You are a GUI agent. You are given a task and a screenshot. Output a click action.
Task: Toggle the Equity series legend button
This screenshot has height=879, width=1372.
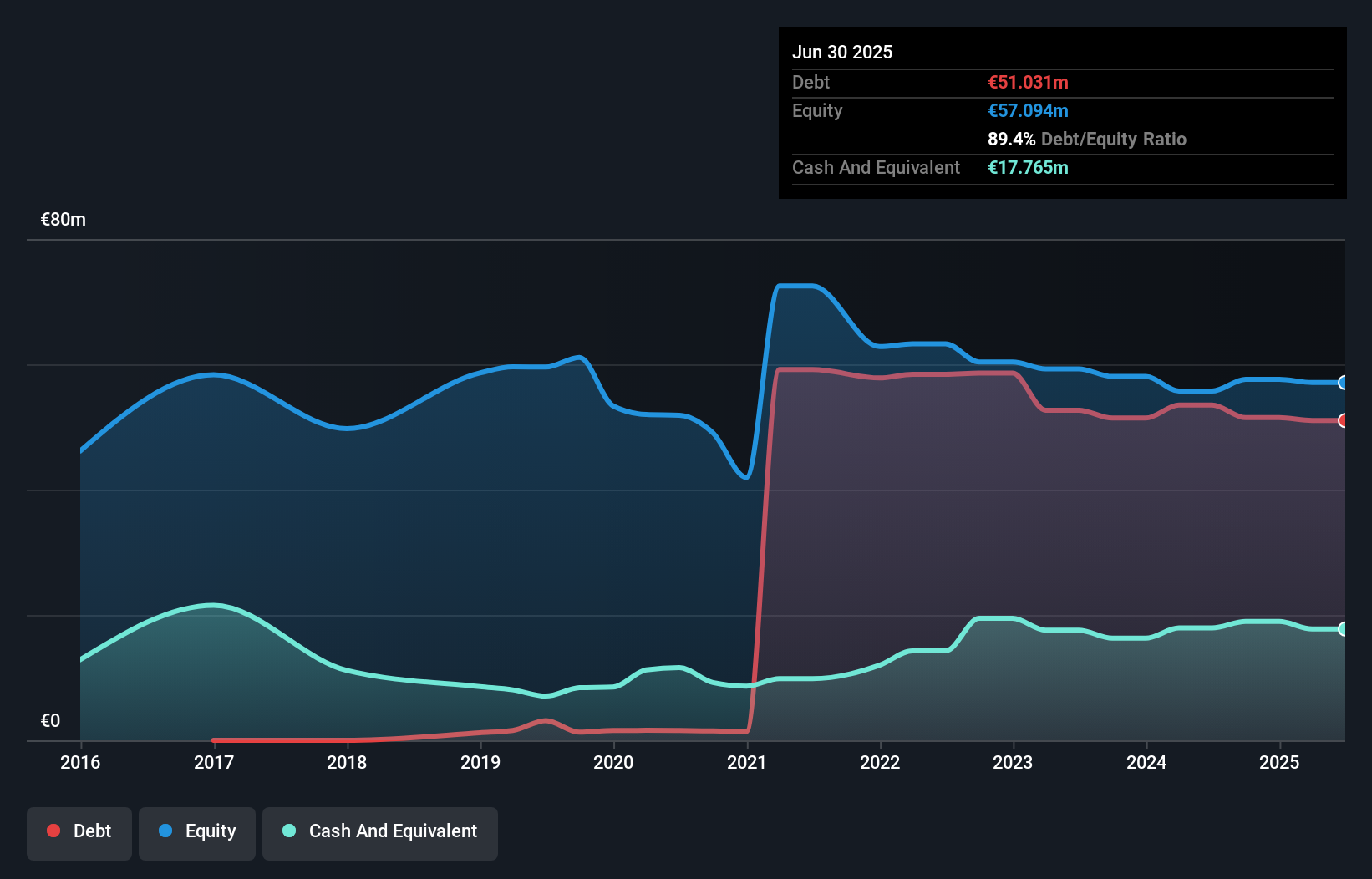click(x=197, y=833)
